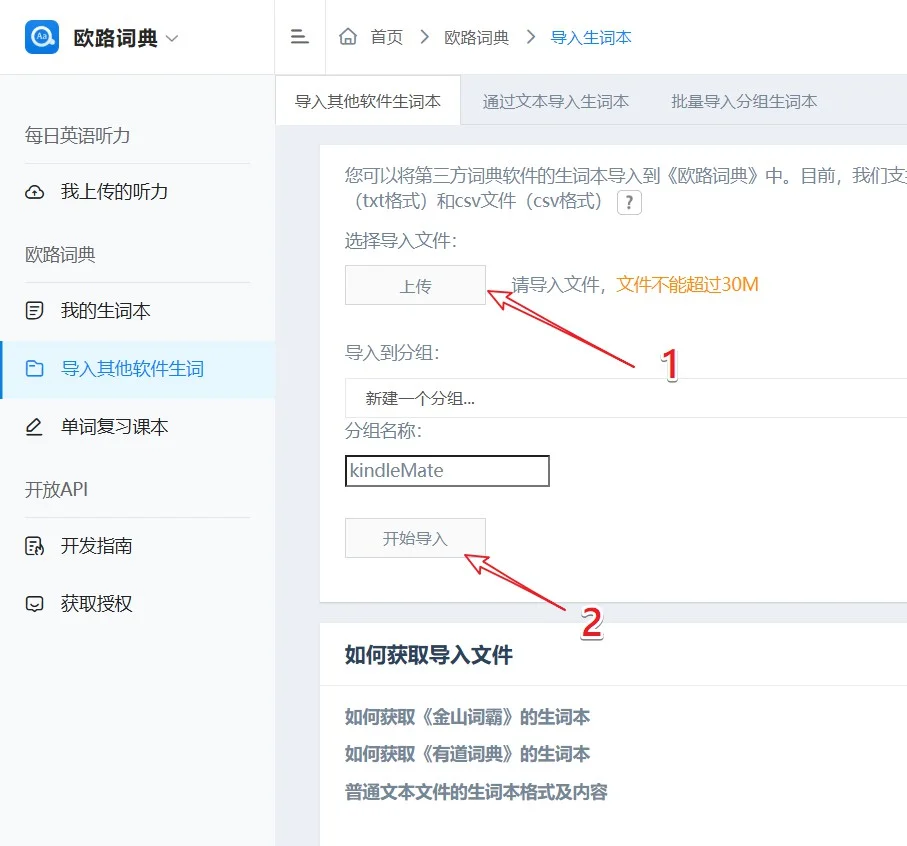This screenshot has width=907, height=846.
Task: Switch to 批量导入分组生词本 tab
Action: point(744,101)
